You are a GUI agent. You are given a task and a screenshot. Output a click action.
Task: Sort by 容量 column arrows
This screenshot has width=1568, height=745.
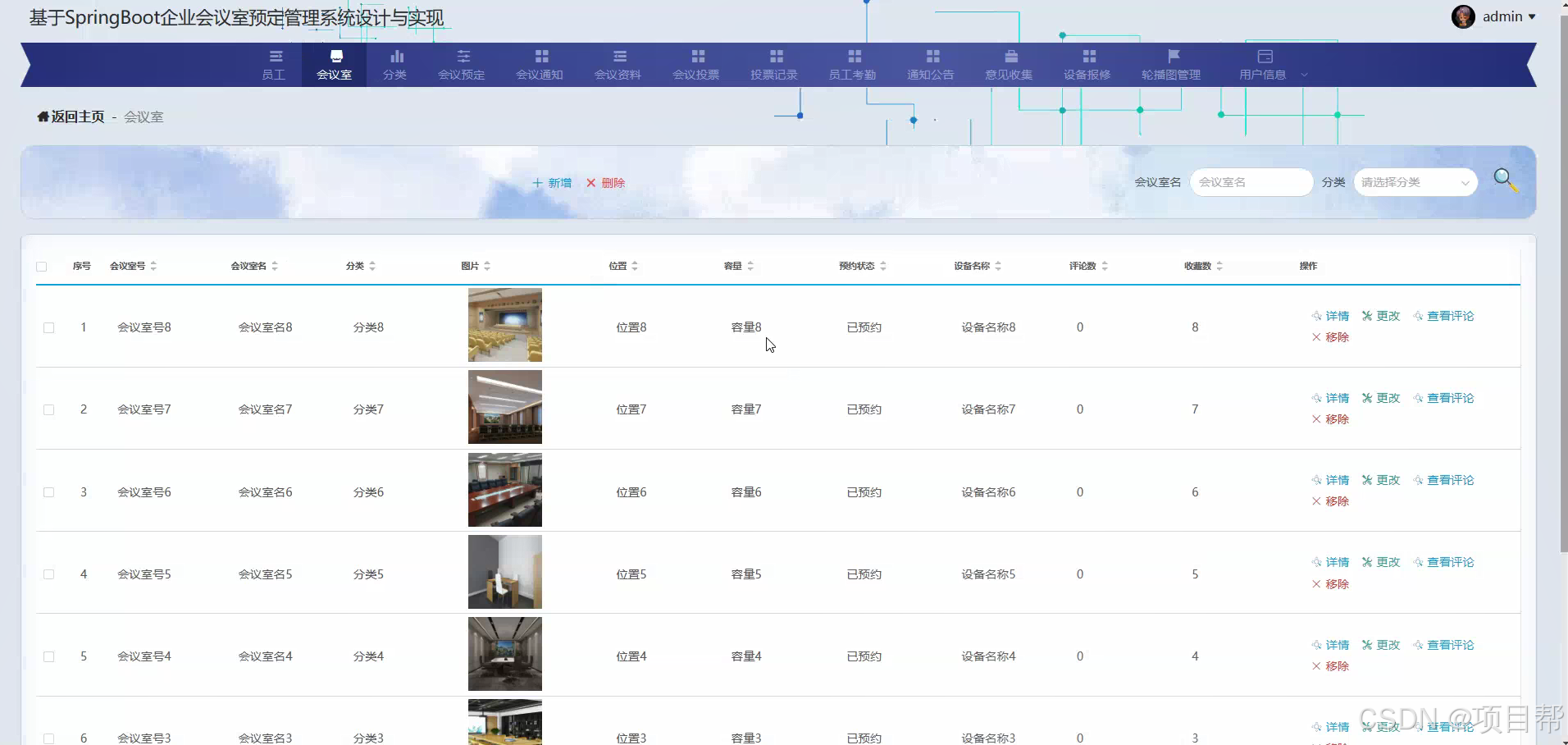click(750, 266)
